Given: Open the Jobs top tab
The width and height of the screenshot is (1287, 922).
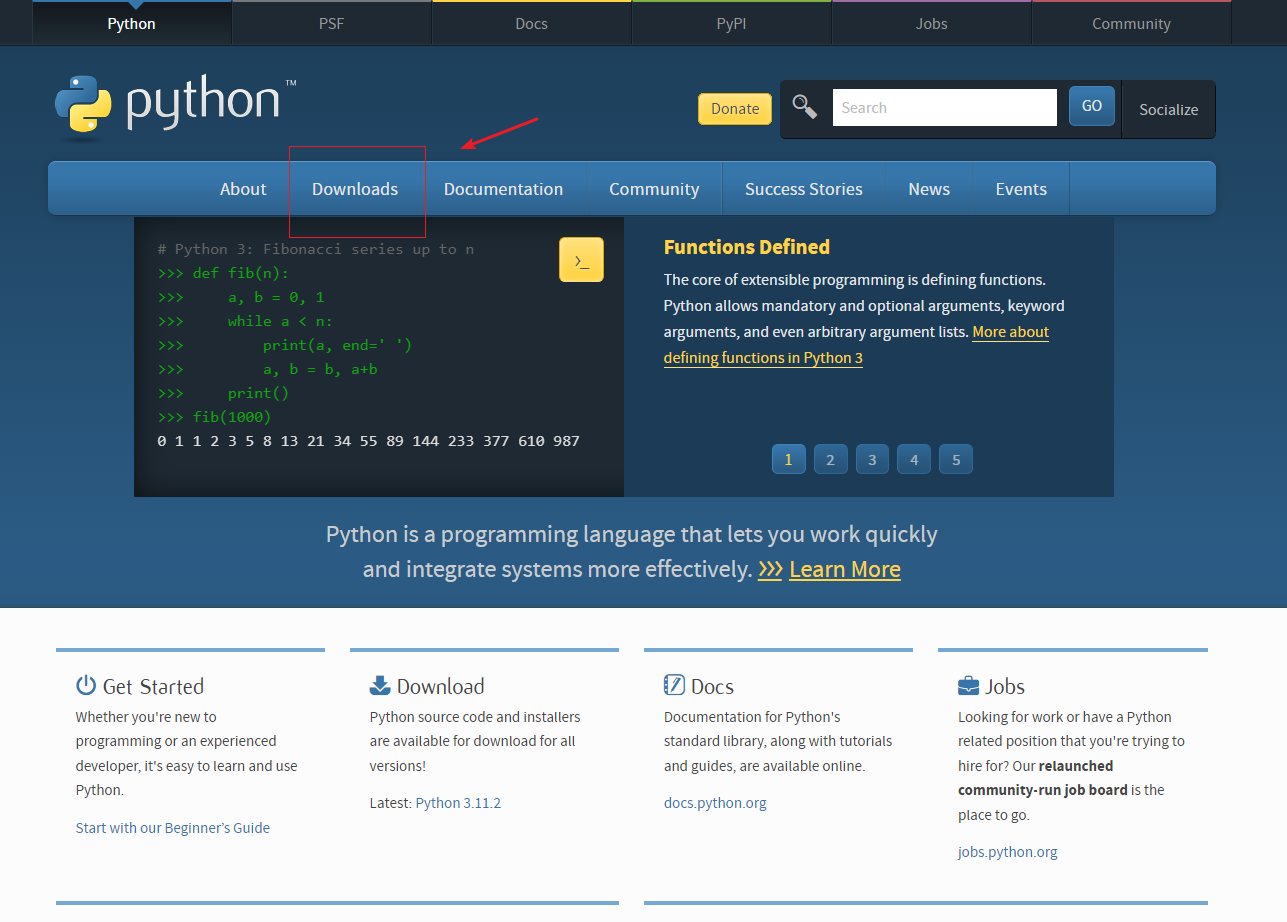Looking at the screenshot, I should pyautogui.click(x=932, y=23).
